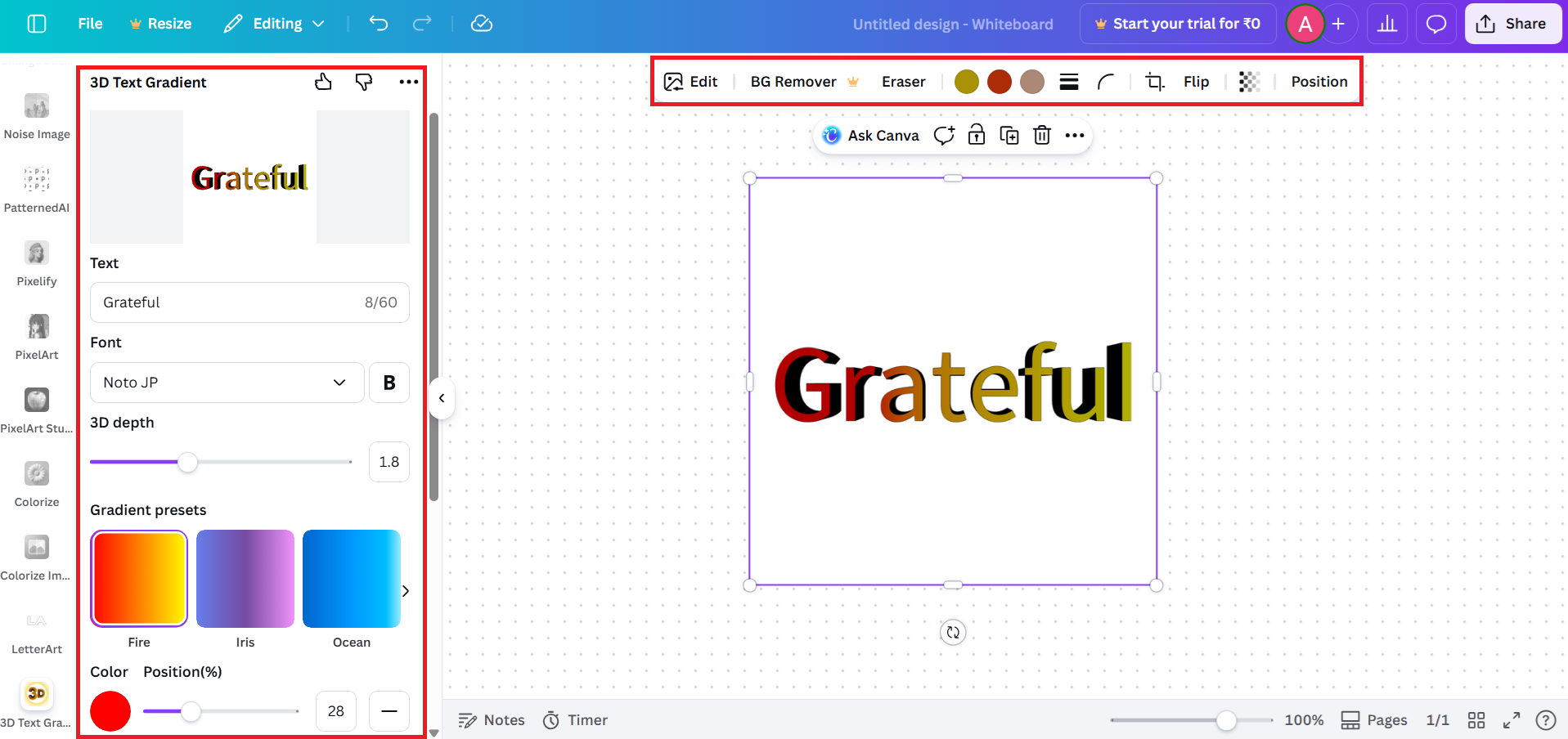Click the Position toolbar item
This screenshot has width=1568, height=739.
[1319, 82]
